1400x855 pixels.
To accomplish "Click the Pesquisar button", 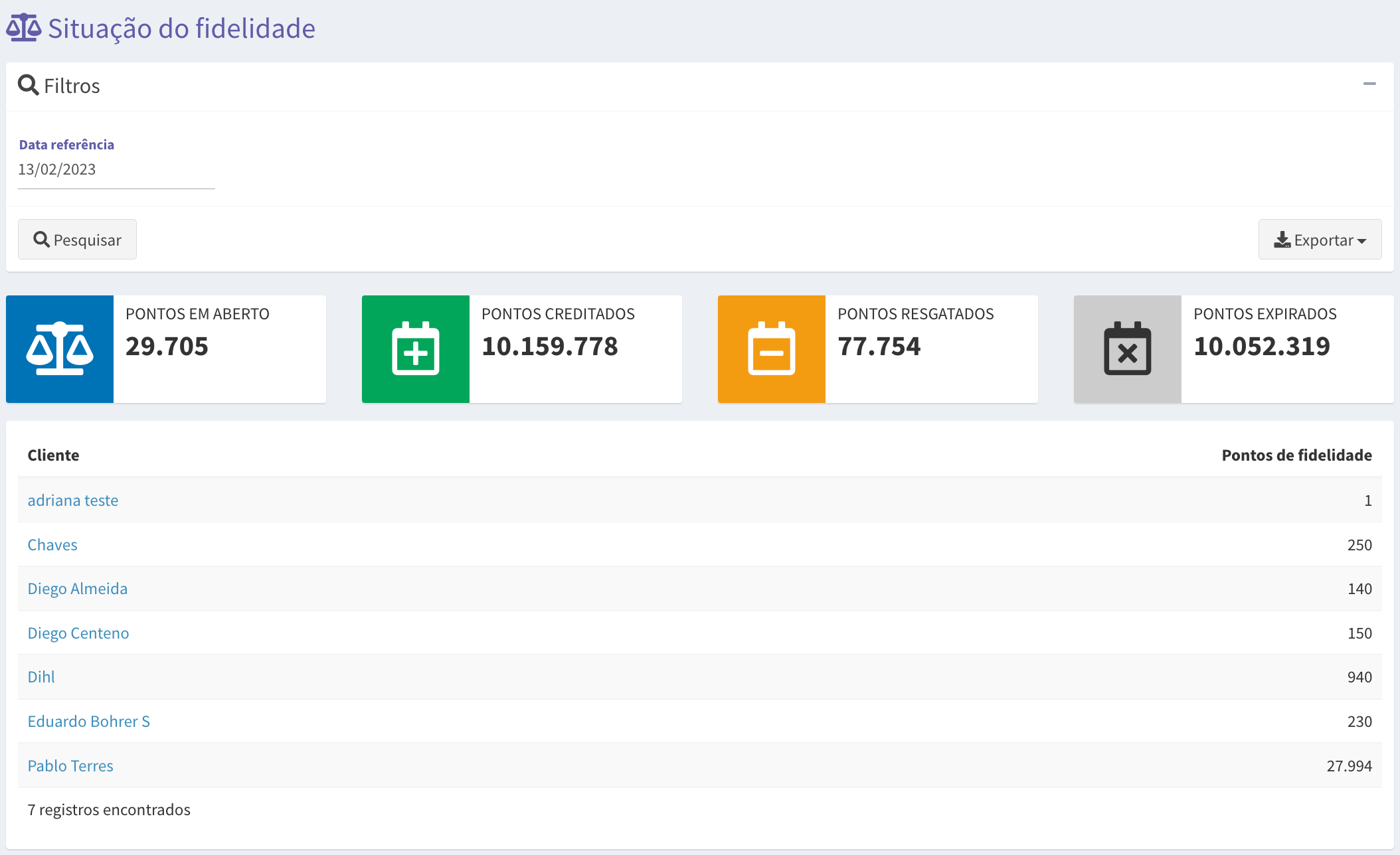I will (77, 240).
